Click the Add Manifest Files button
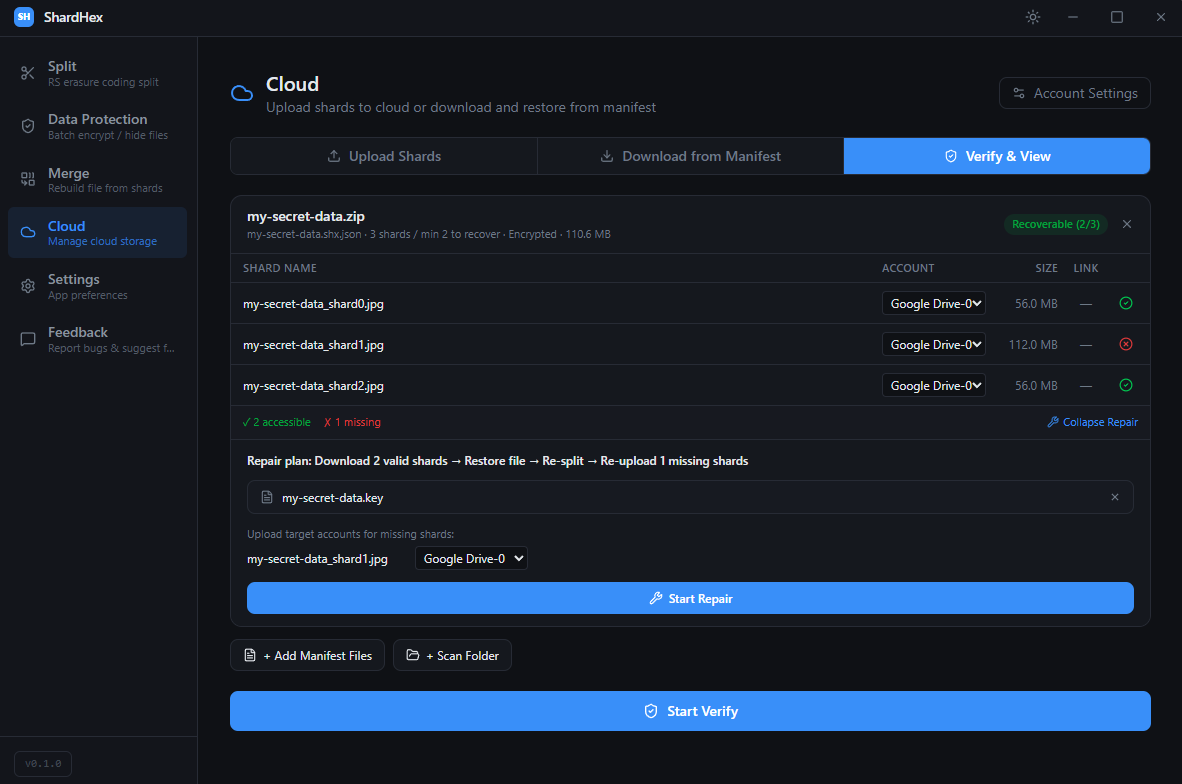The width and height of the screenshot is (1182, 784). tap(307, 656)
